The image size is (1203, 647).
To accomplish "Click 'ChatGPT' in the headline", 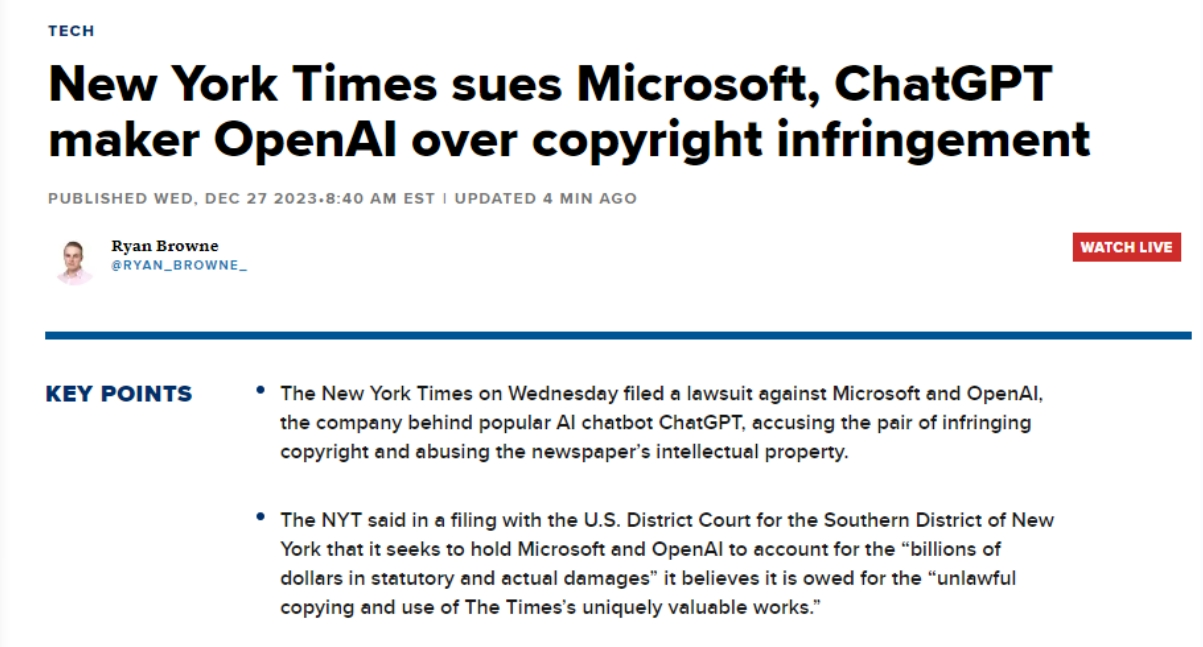I will (x=942, y=84).
